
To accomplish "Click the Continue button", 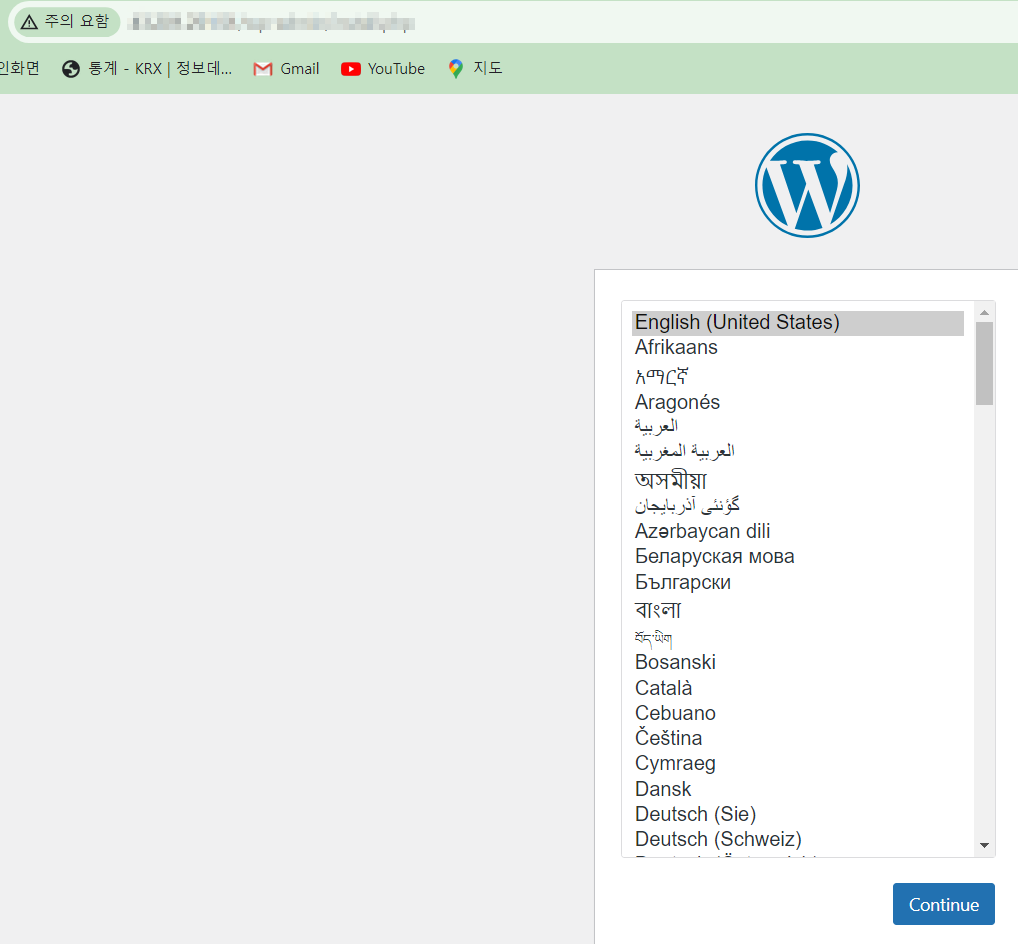I will [x=943, y=904].
